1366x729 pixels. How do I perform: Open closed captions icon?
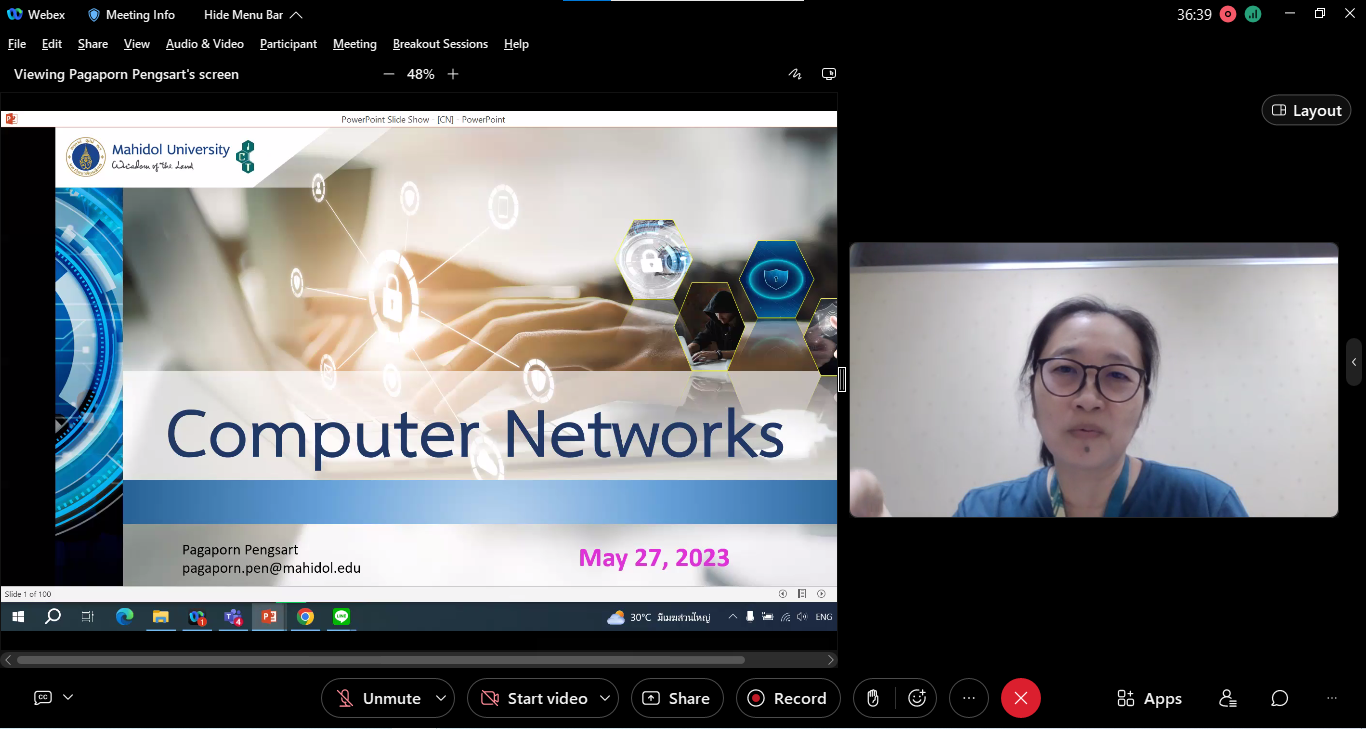click(x=43, y=697)
